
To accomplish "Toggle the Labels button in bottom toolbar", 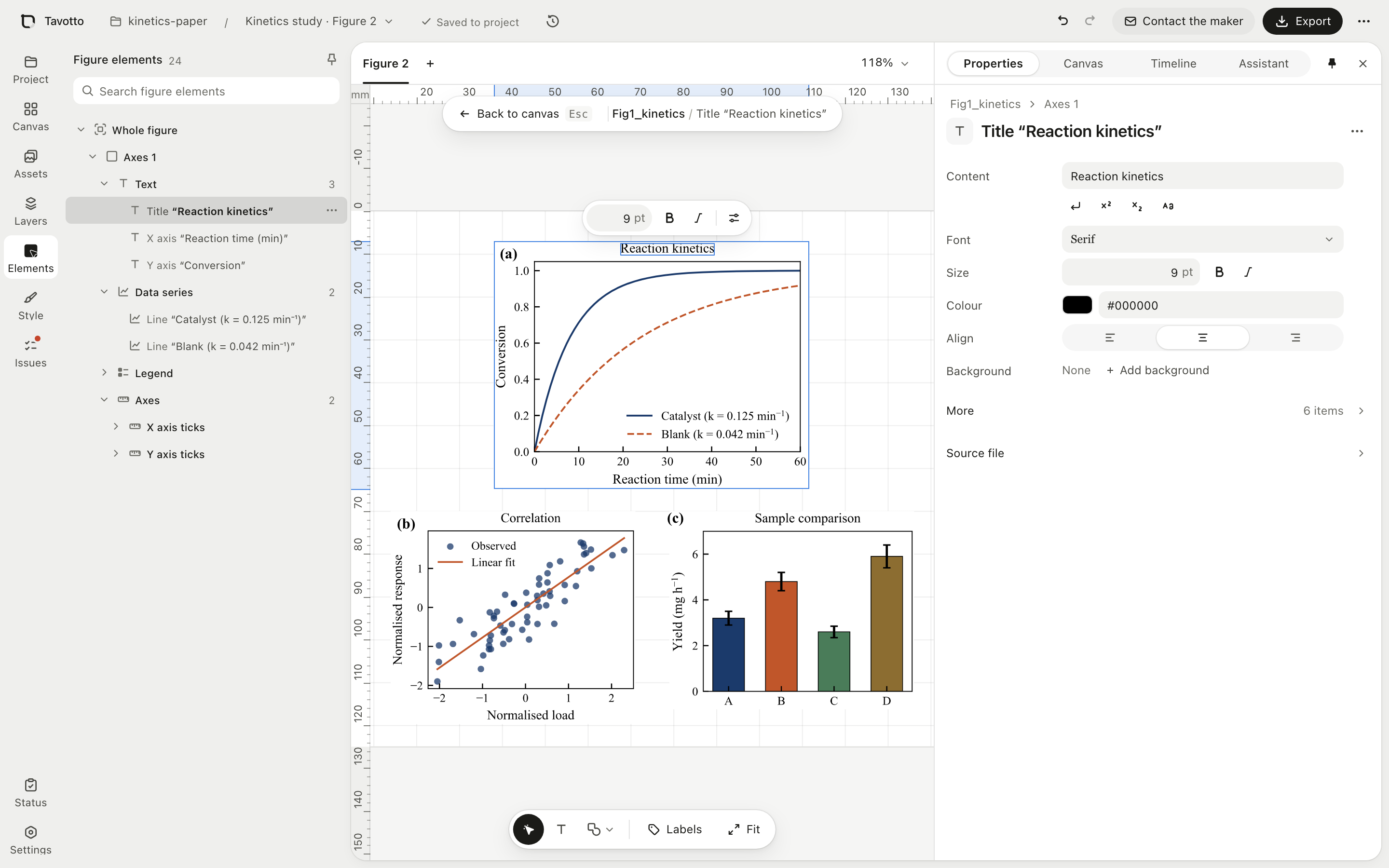I will tap(675, 829).
